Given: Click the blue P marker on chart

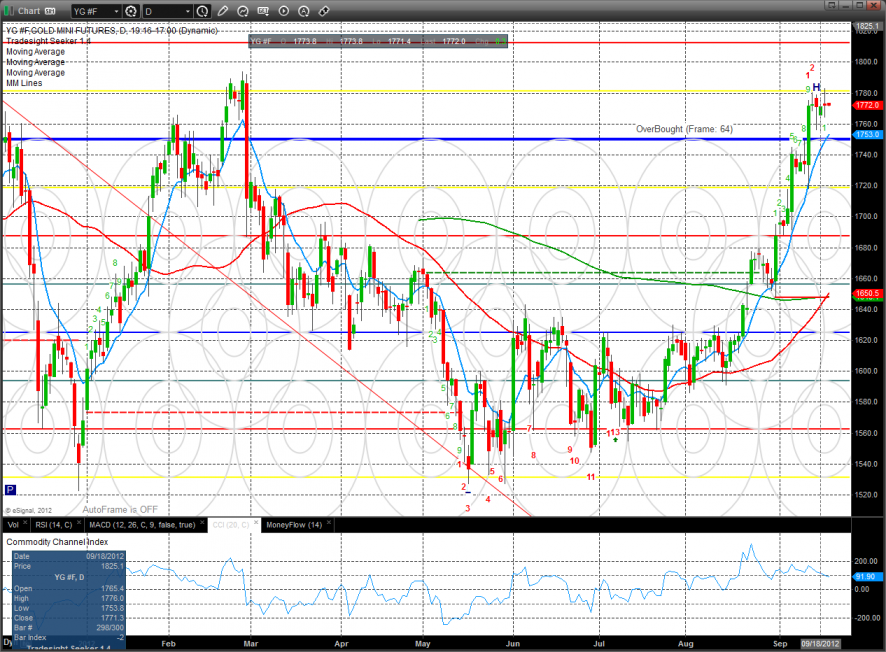Looking at the screenshot, I should coord(10,490).
